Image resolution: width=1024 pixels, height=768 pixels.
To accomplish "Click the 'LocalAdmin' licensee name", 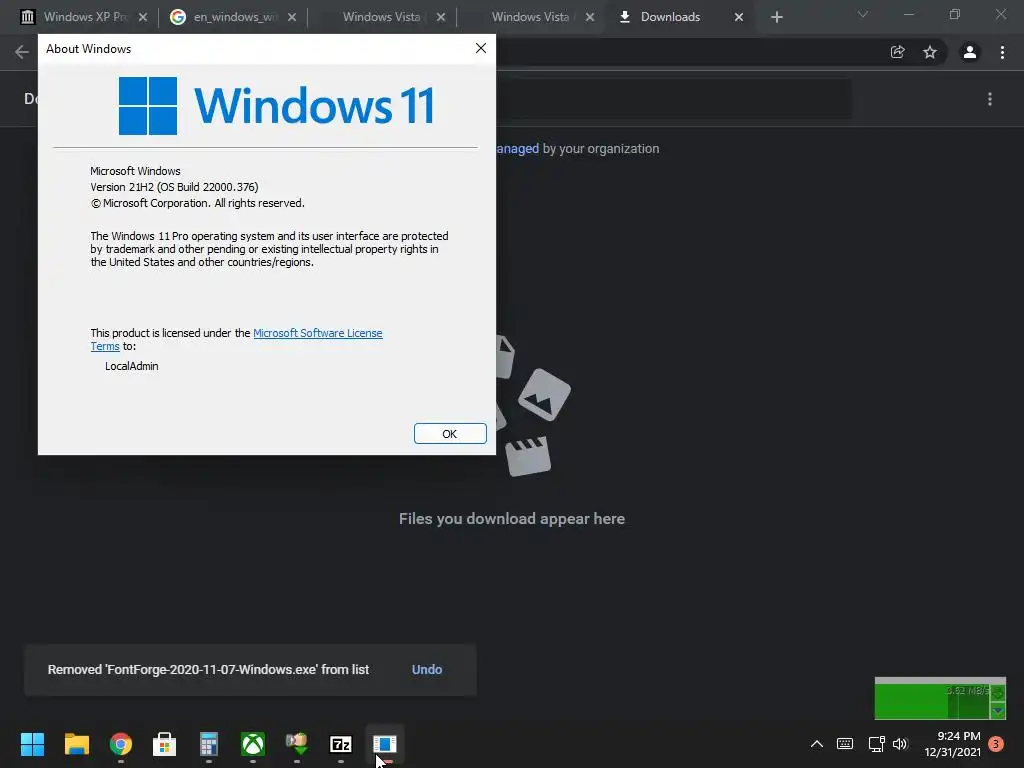I will pyautogui.click(x=132, y=366).
